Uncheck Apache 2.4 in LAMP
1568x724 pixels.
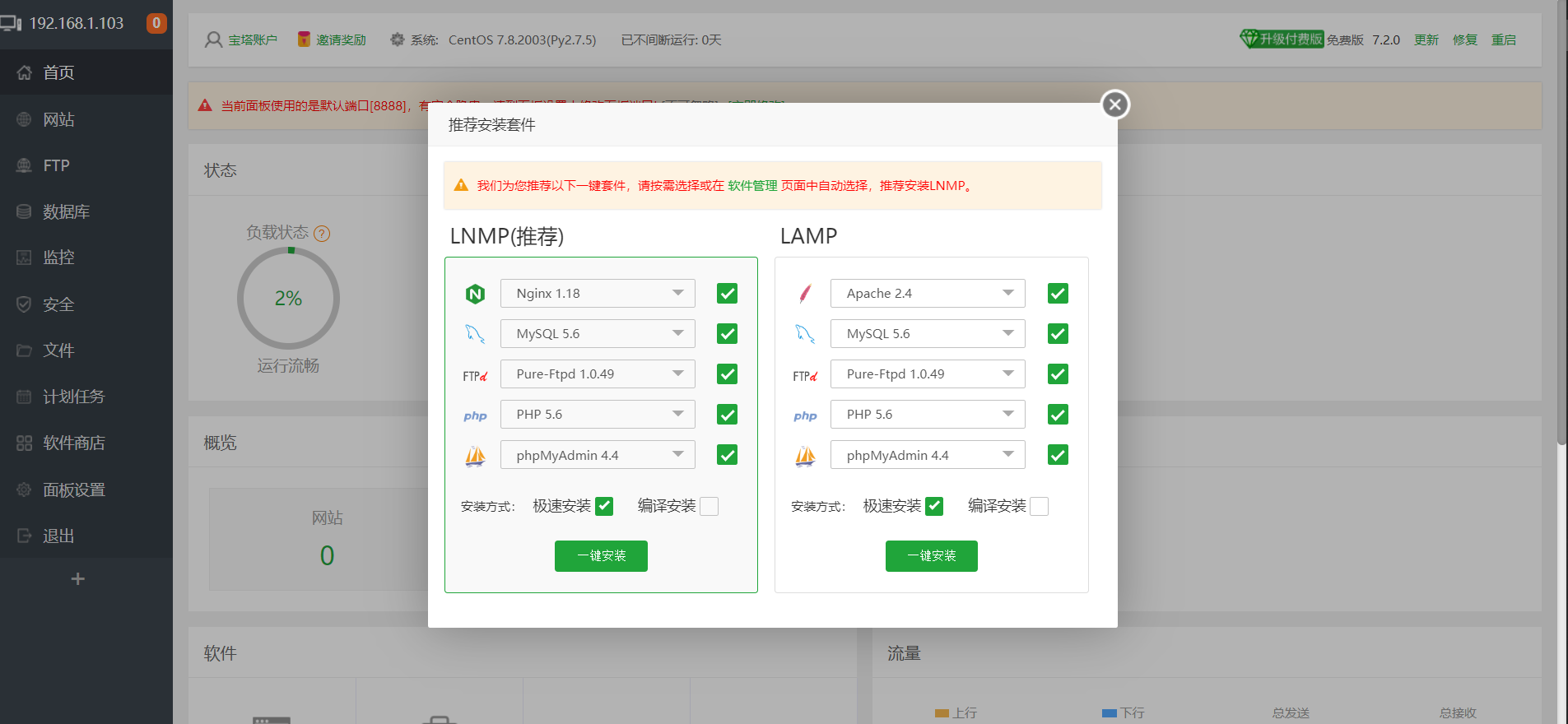[x=1058, y=294]
